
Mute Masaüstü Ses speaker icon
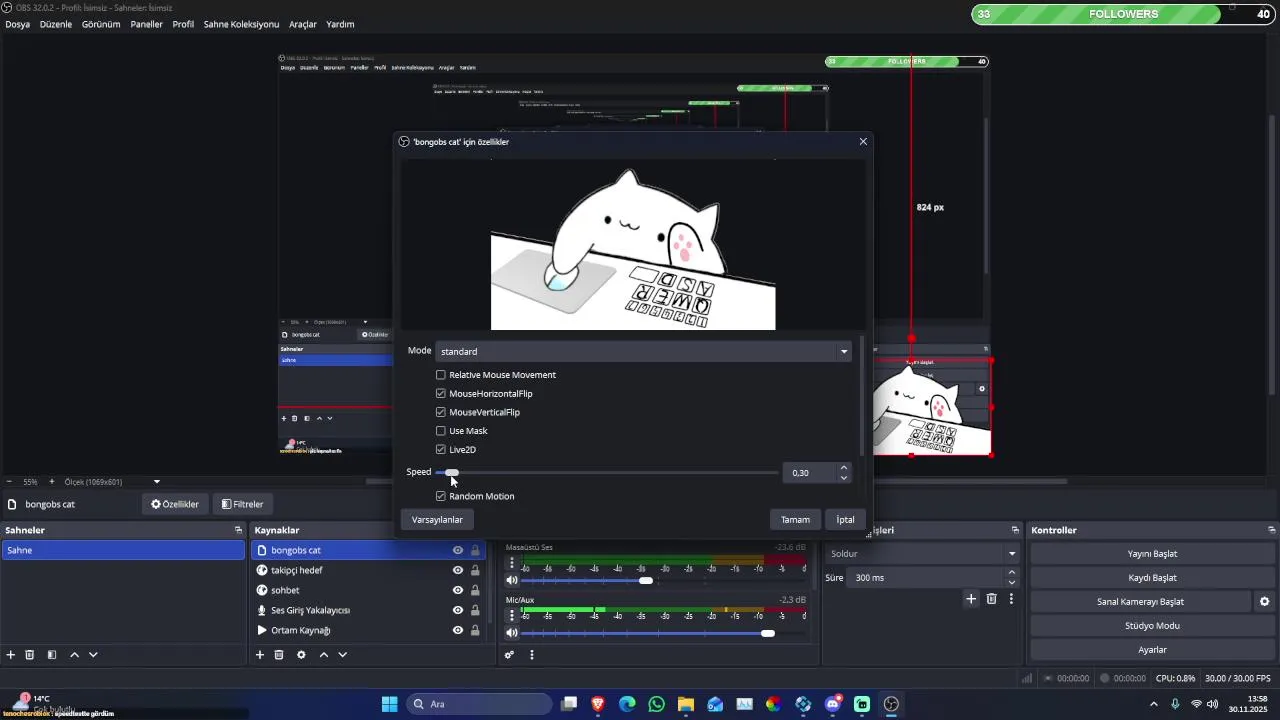click(x=512, y=580)
